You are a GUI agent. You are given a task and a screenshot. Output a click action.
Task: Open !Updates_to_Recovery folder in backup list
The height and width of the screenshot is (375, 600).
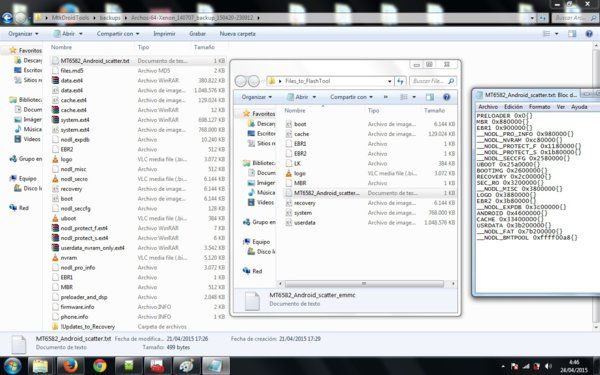(x=88, y=327)
